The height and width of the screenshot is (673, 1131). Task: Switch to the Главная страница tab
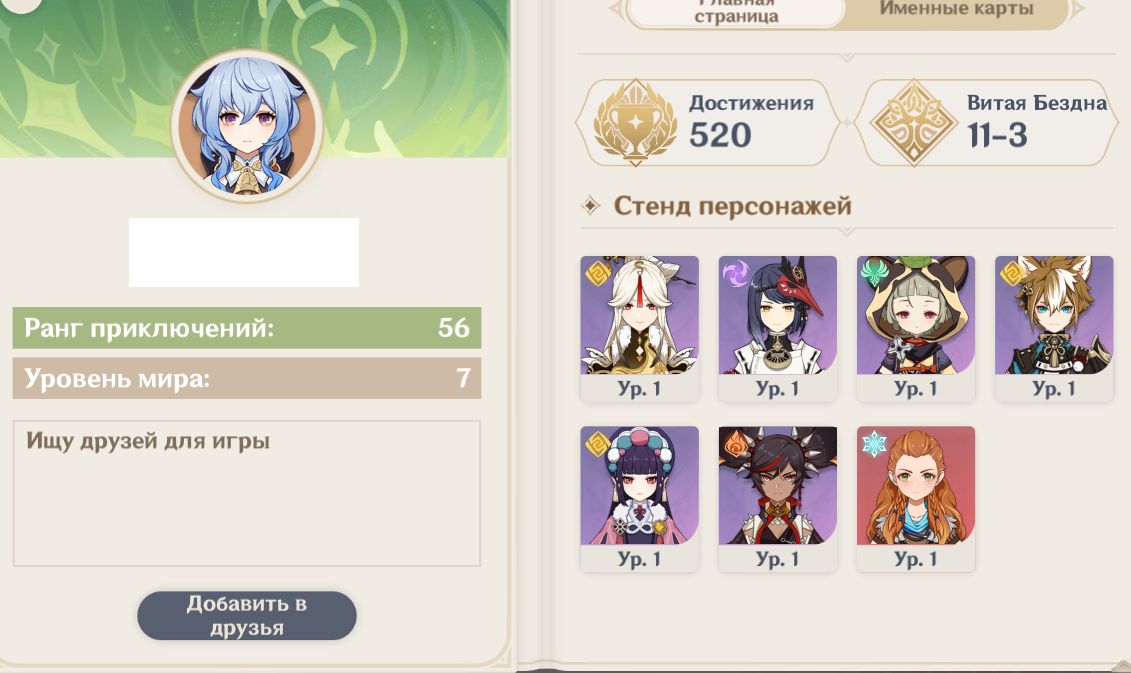pyautogui.click(x=736, y=12)
